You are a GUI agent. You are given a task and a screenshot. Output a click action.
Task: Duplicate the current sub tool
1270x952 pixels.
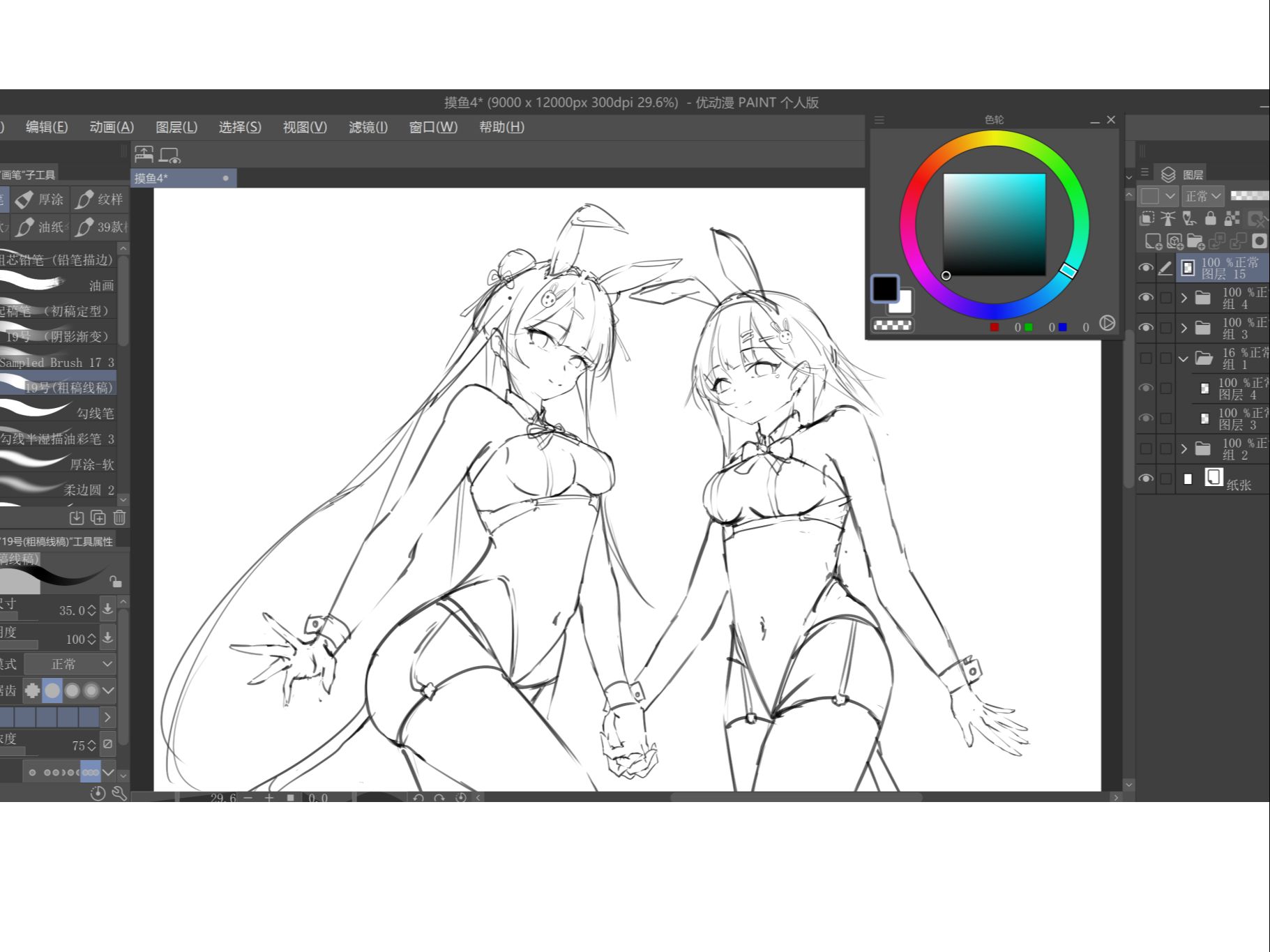pos(98,517)
